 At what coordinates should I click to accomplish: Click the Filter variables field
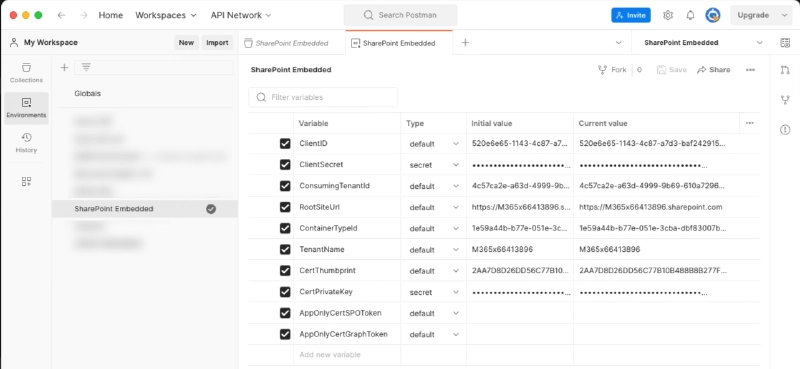323,97
